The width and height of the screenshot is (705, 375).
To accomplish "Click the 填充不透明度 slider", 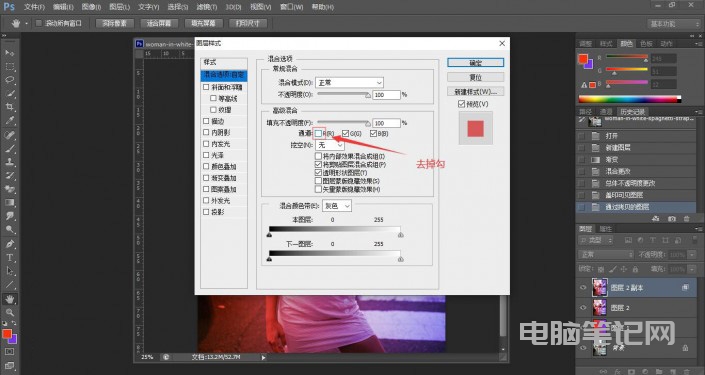I will [344, 123].
